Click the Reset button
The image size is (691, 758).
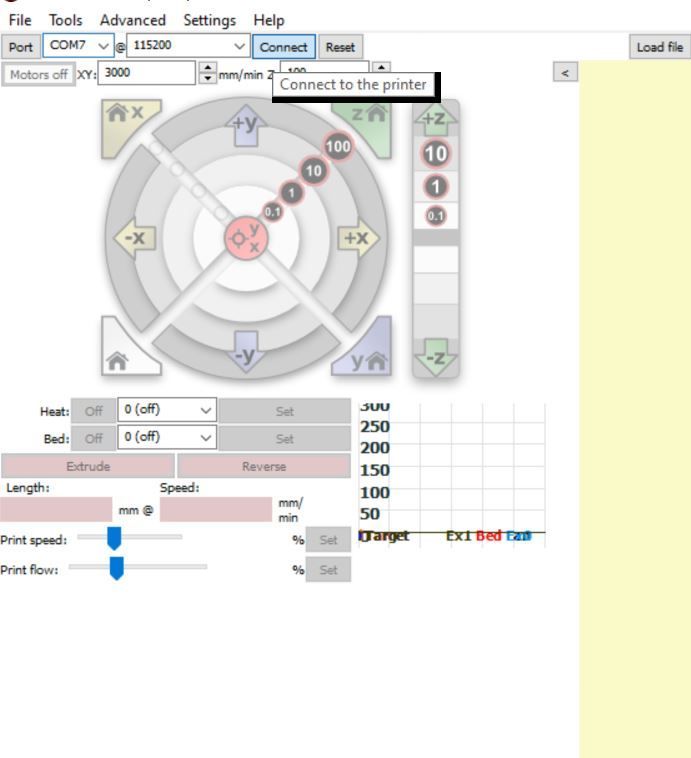click(x=340, y=47)
